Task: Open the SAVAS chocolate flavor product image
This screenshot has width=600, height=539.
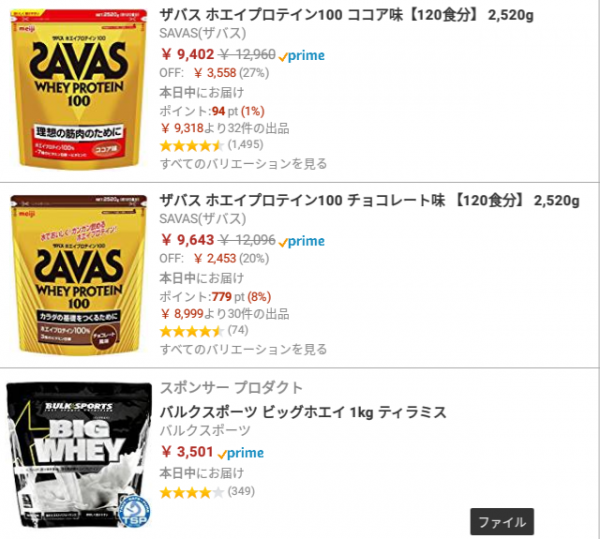Action: coord(78,275)
